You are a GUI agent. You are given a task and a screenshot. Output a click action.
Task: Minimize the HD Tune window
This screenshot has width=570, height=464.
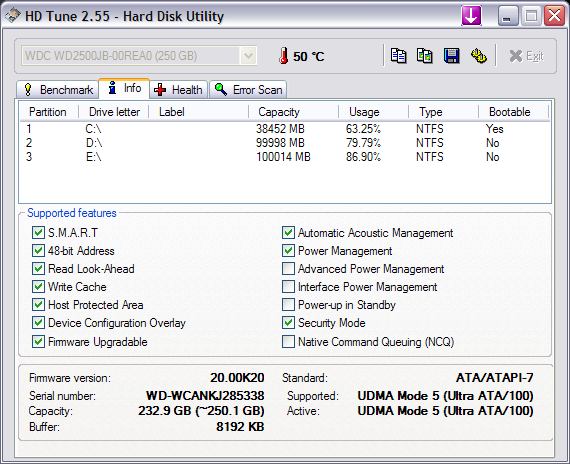coord(508,16)
